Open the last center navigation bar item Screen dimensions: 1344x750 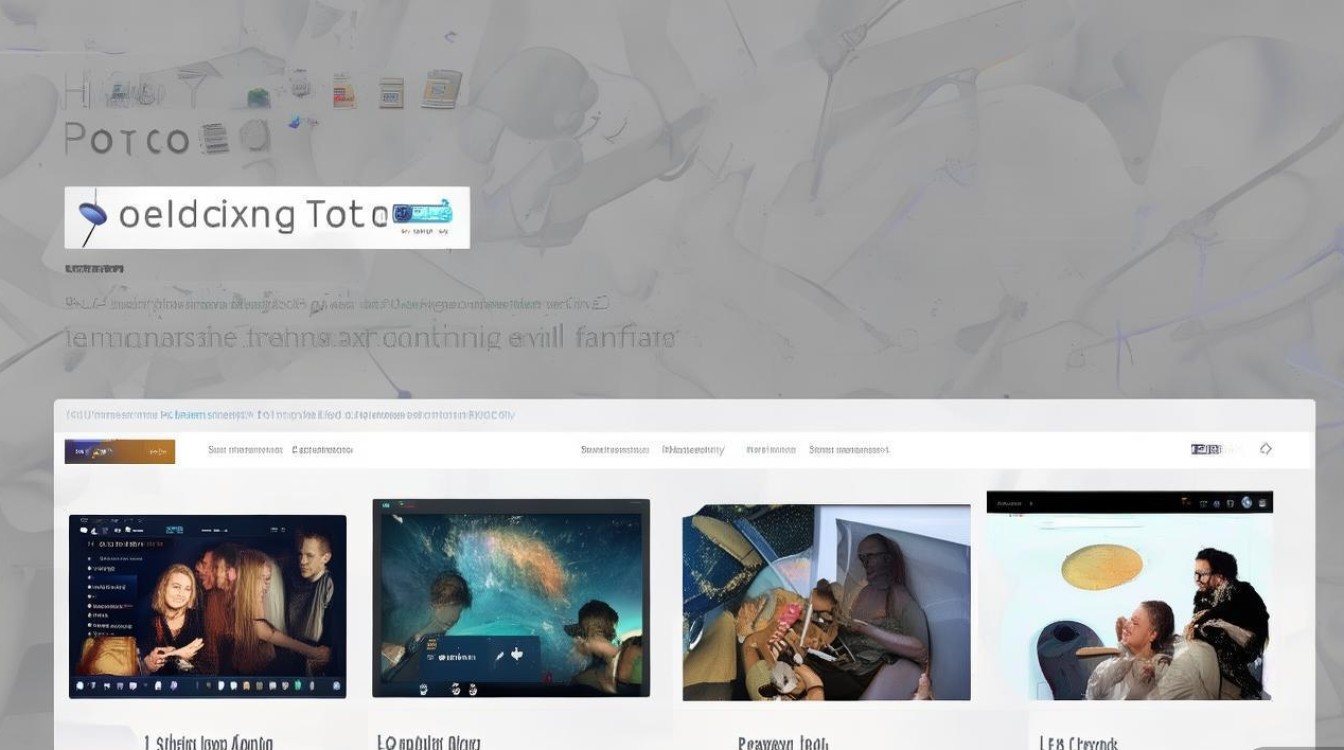849,450
